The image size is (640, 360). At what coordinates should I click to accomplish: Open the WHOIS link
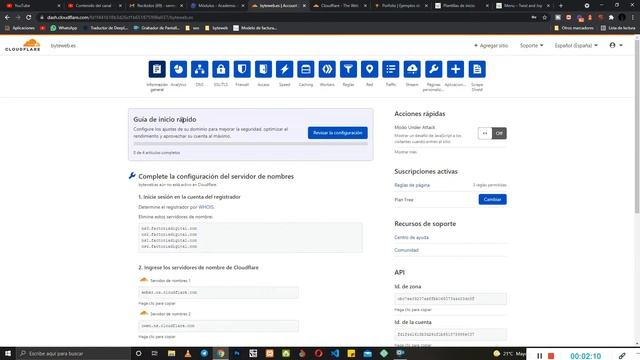206,207
